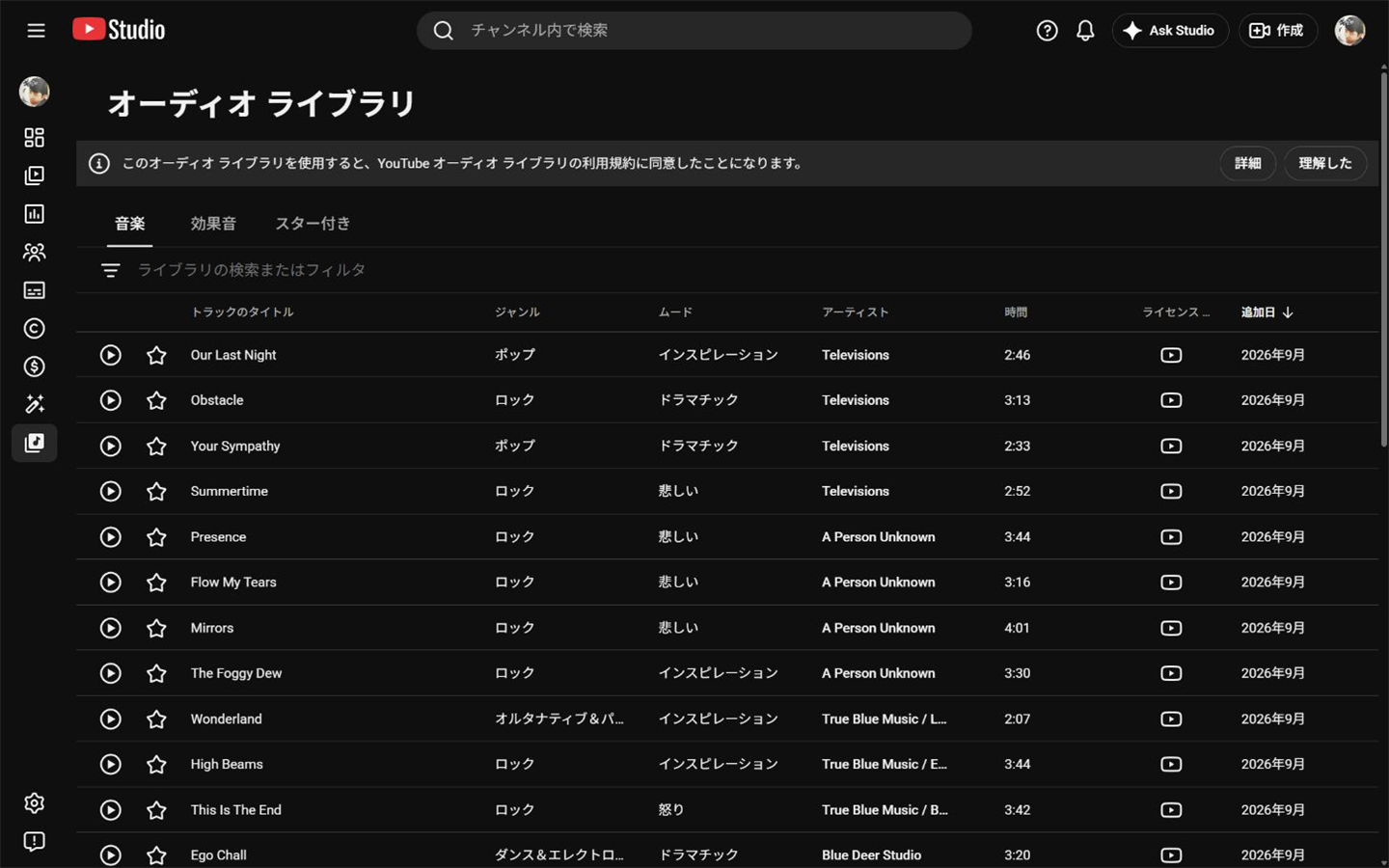Open Send feedback icon in sidebar

point(34,842)
